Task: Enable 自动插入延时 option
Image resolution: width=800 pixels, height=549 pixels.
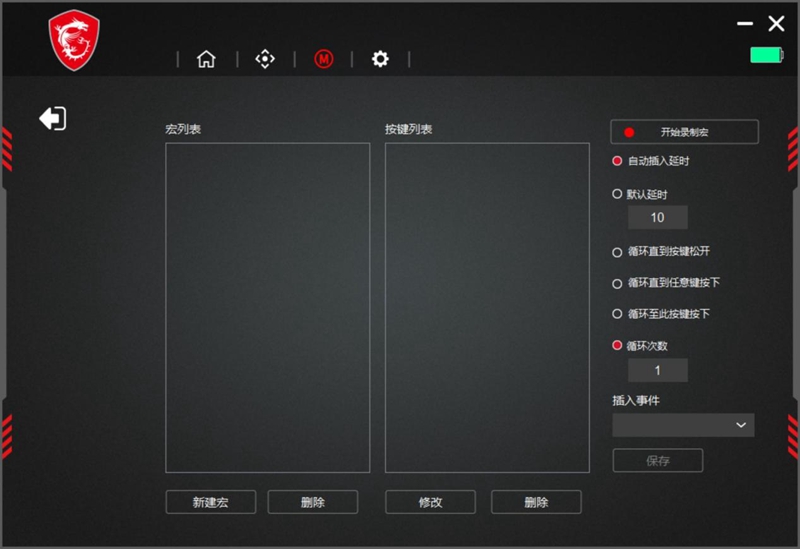Action: click(x=617, y=161)
